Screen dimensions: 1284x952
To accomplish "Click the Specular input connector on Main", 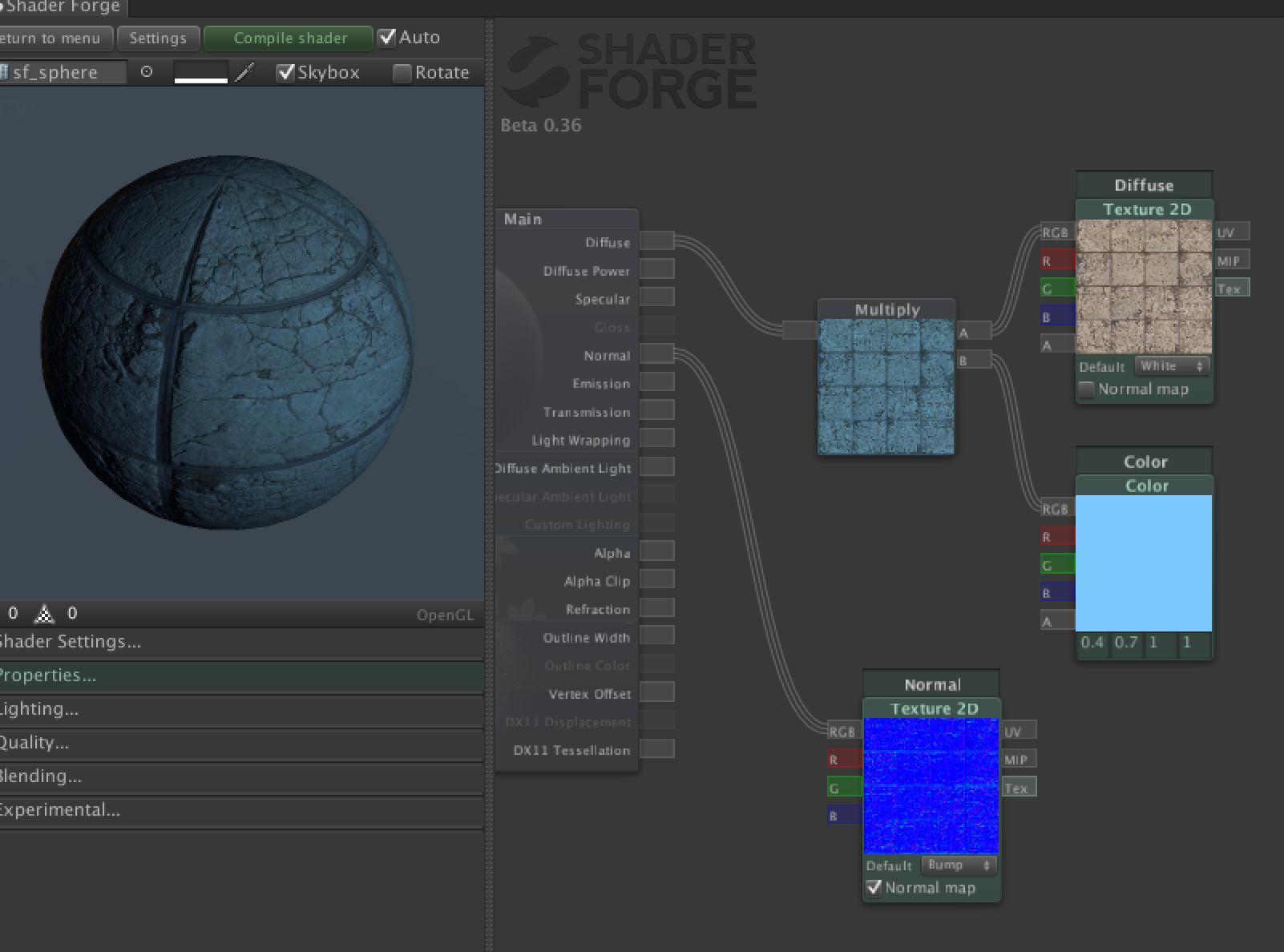I will point(657,297).
